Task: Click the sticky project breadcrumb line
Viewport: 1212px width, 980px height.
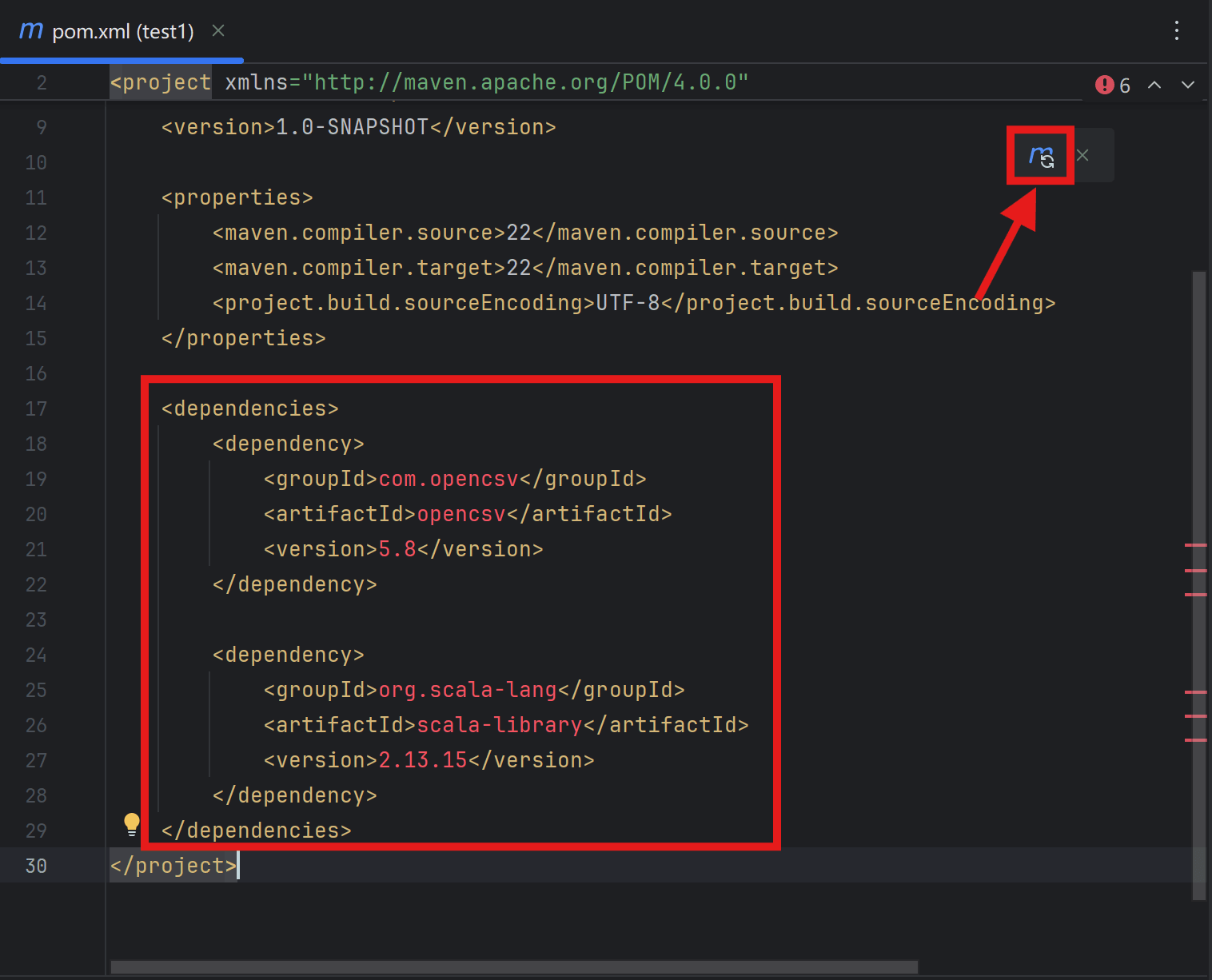Action: [429, 82]
